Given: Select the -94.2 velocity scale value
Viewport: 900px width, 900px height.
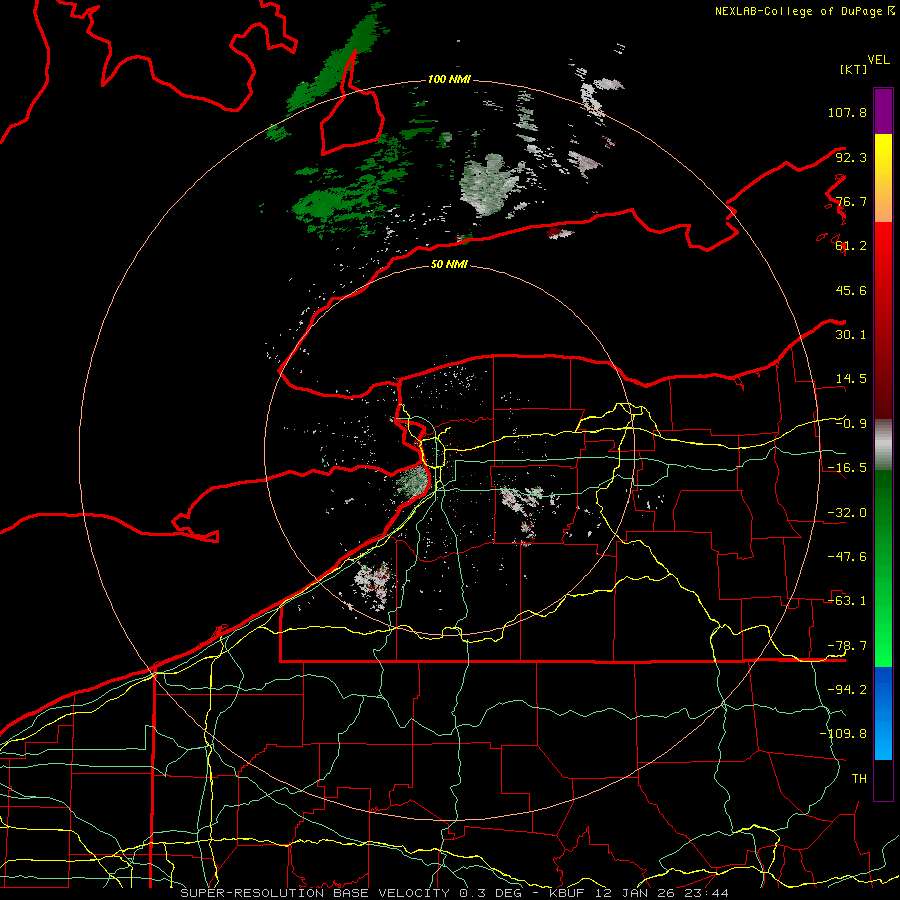Looking at the screenshot, I should click(x=847, y=690).
